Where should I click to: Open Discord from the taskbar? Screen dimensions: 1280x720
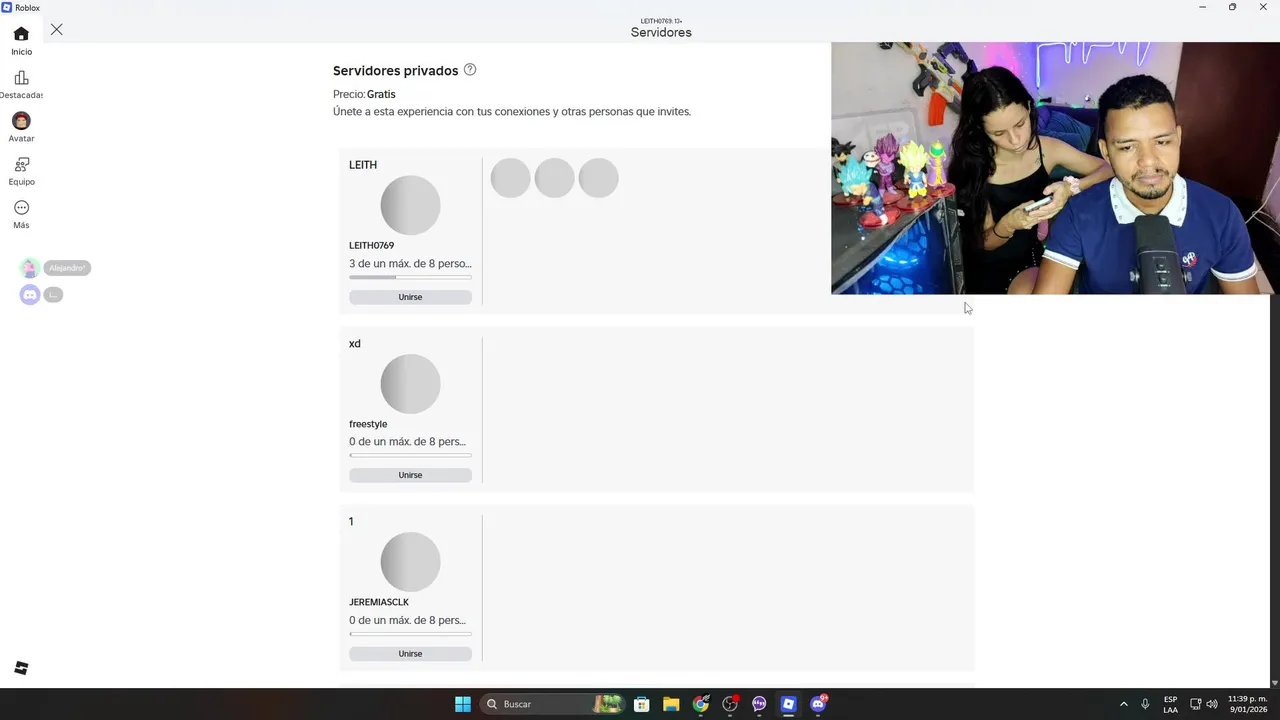coord(818,704)
